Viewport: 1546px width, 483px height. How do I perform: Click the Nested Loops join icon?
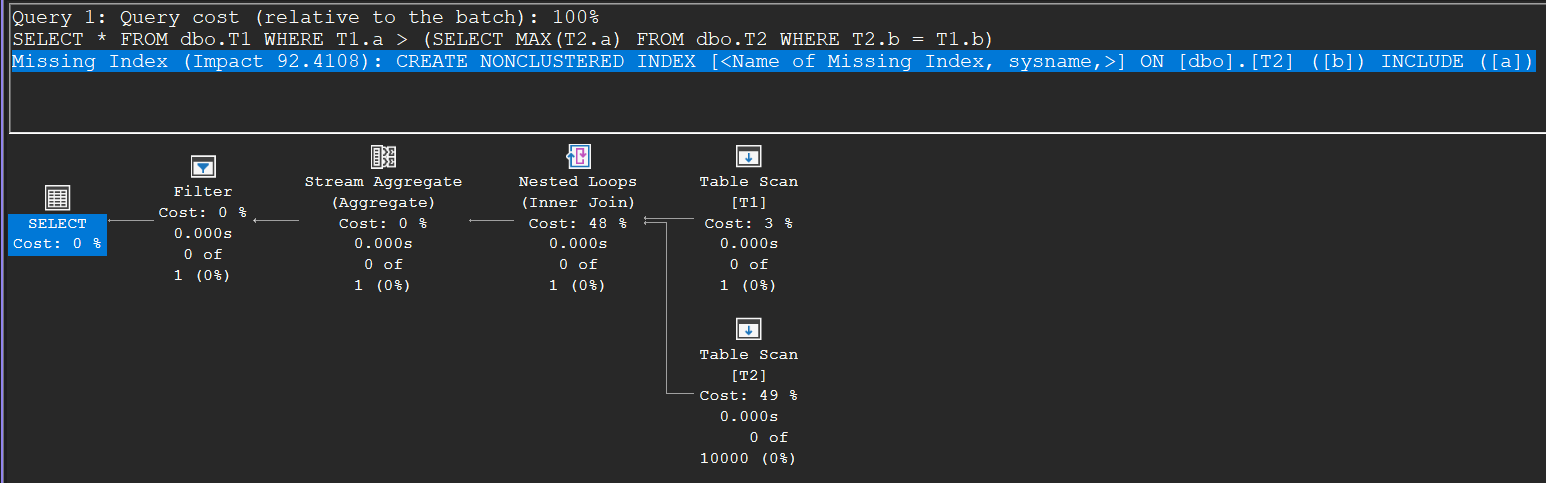(x=578, y=156)
